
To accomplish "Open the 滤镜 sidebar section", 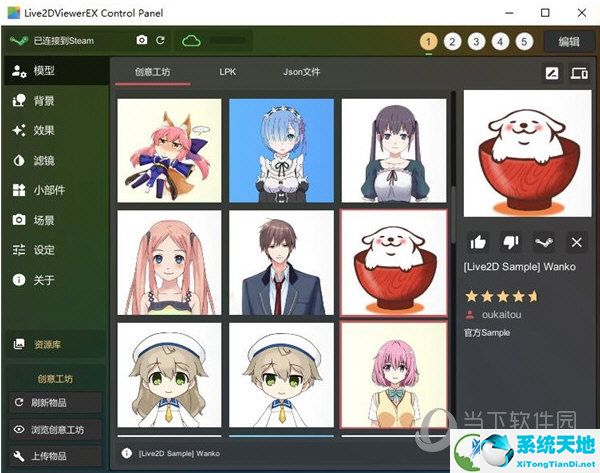I will click(57, 160).
